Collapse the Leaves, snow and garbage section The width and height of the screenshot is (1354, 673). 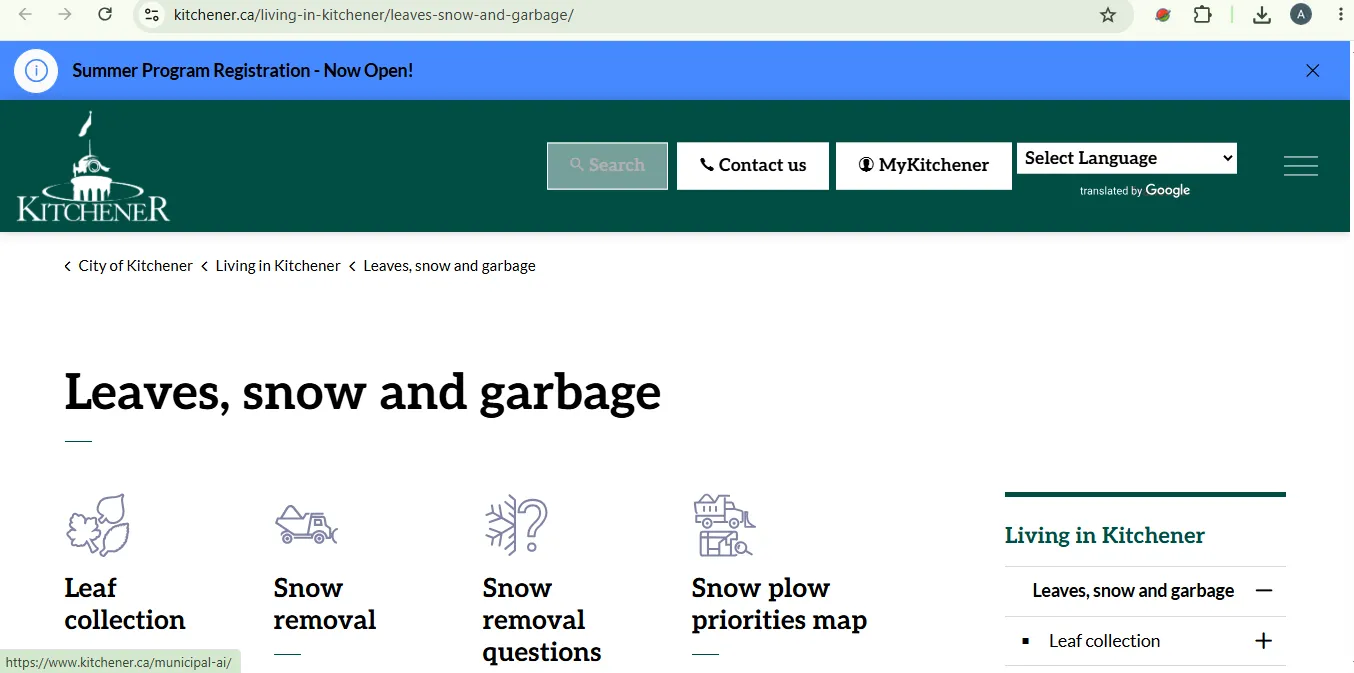(x=1264, y=591)
